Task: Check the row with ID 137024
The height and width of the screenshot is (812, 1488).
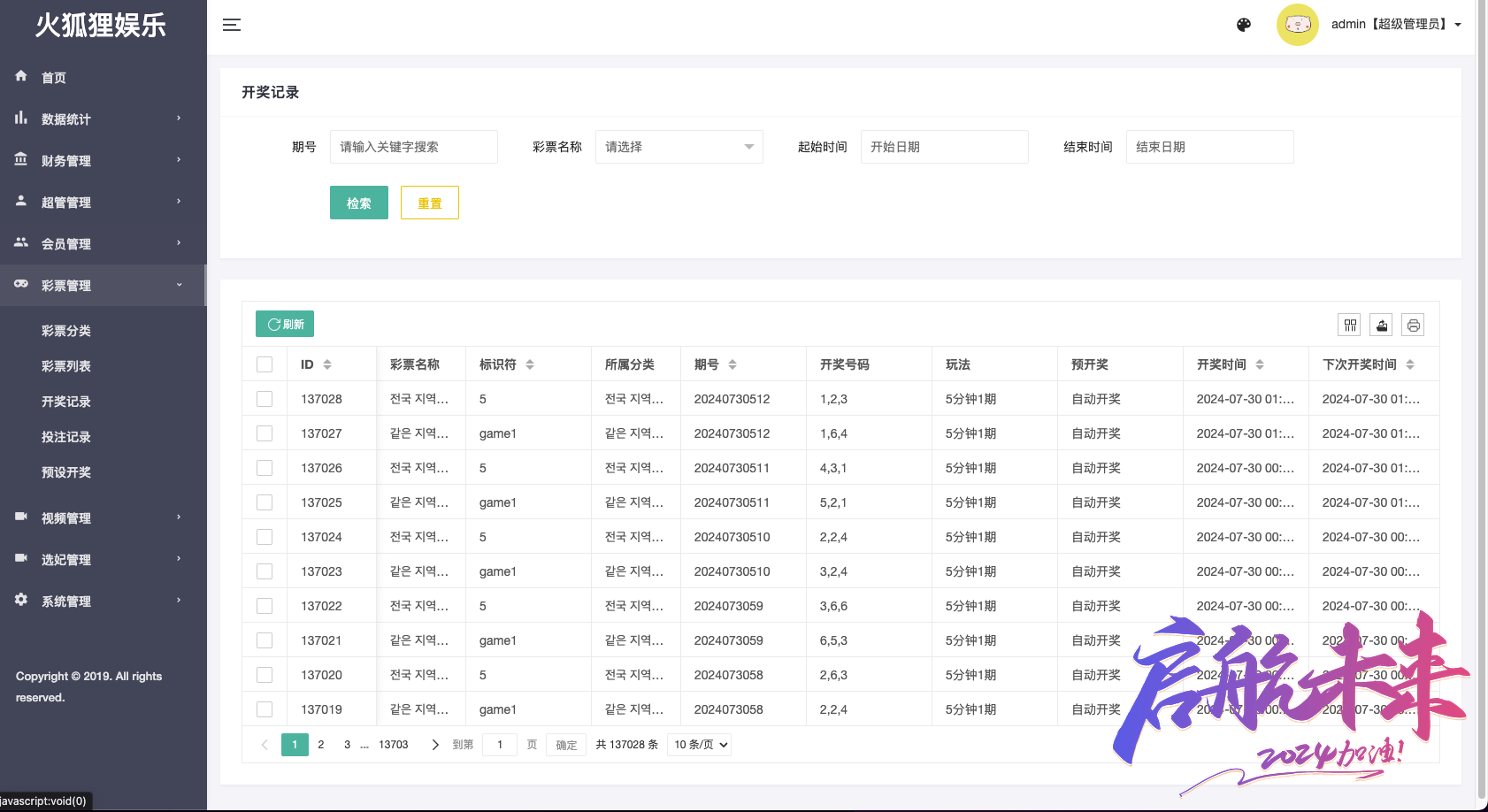Action: (x=265, y=537)
